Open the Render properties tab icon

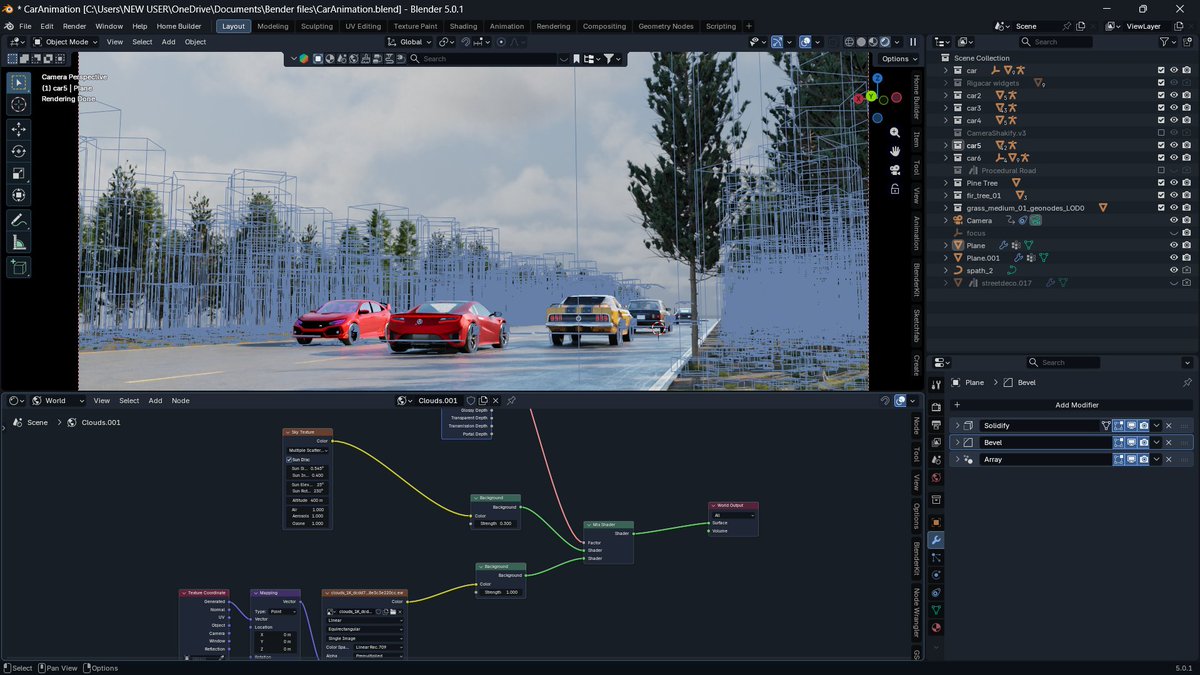point(936,407)
